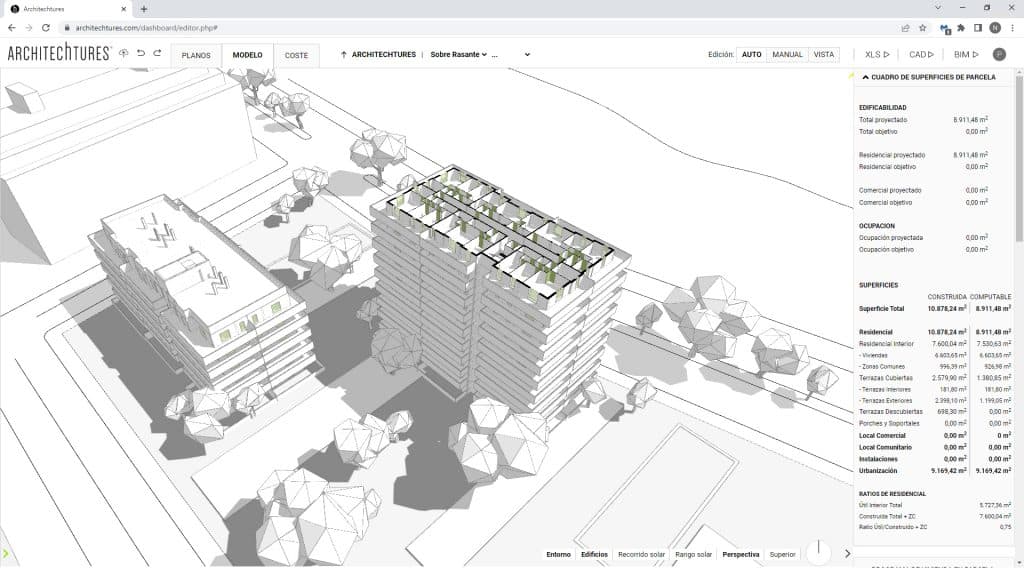Click the Edificios view option
Screen dimensions: 1024x576
click(595, 556)
